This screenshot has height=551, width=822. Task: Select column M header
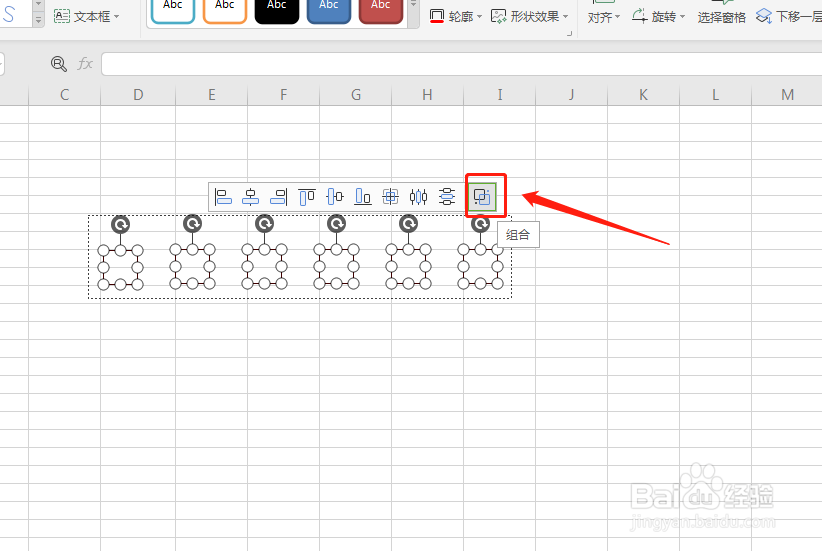click(x=787, y=95)
